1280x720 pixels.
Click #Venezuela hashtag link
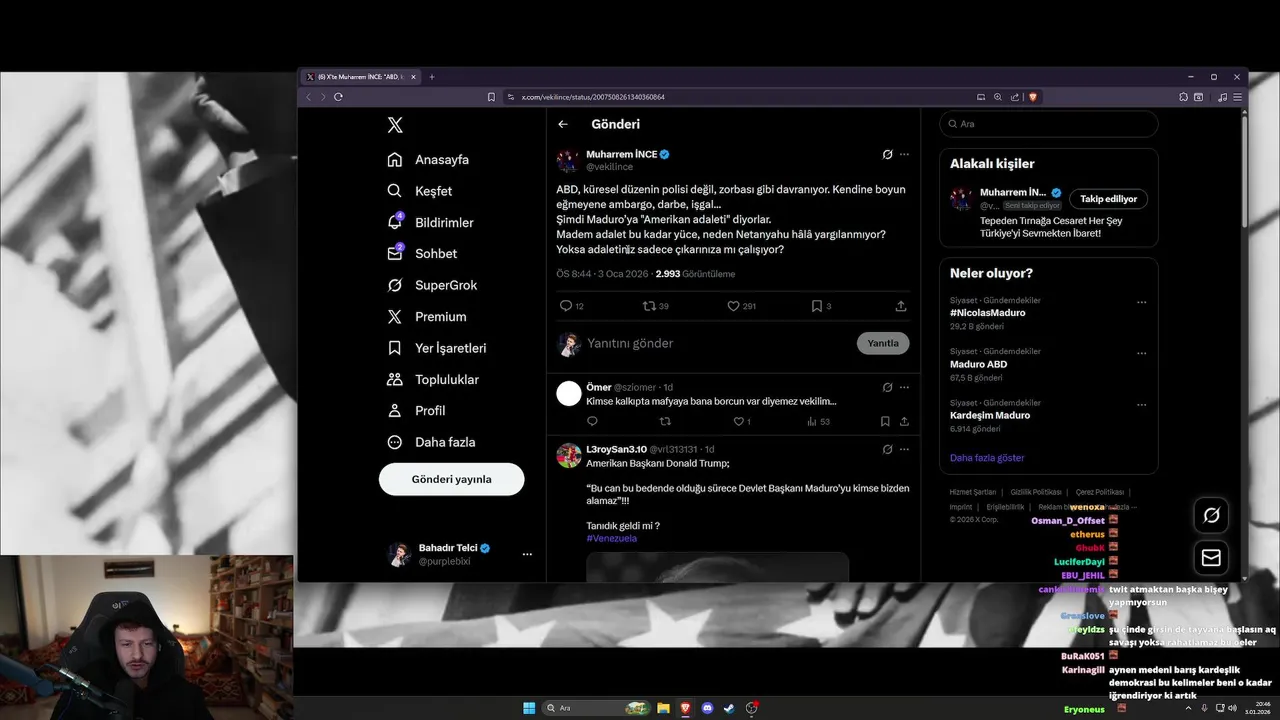[611, 539]
